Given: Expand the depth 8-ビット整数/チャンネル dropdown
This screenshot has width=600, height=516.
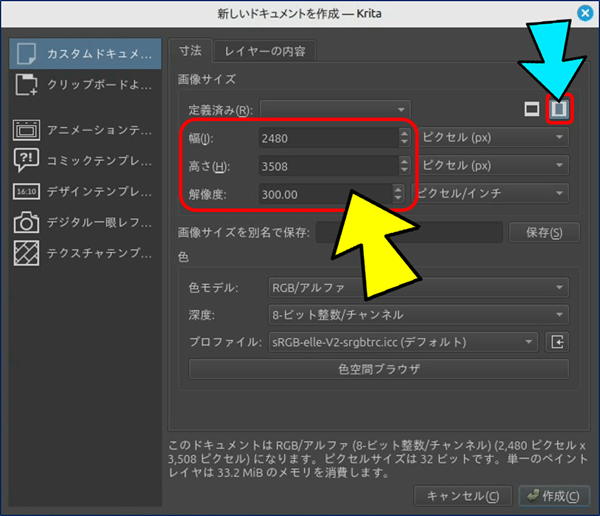Looking at the screenshot, I should 418,315.
